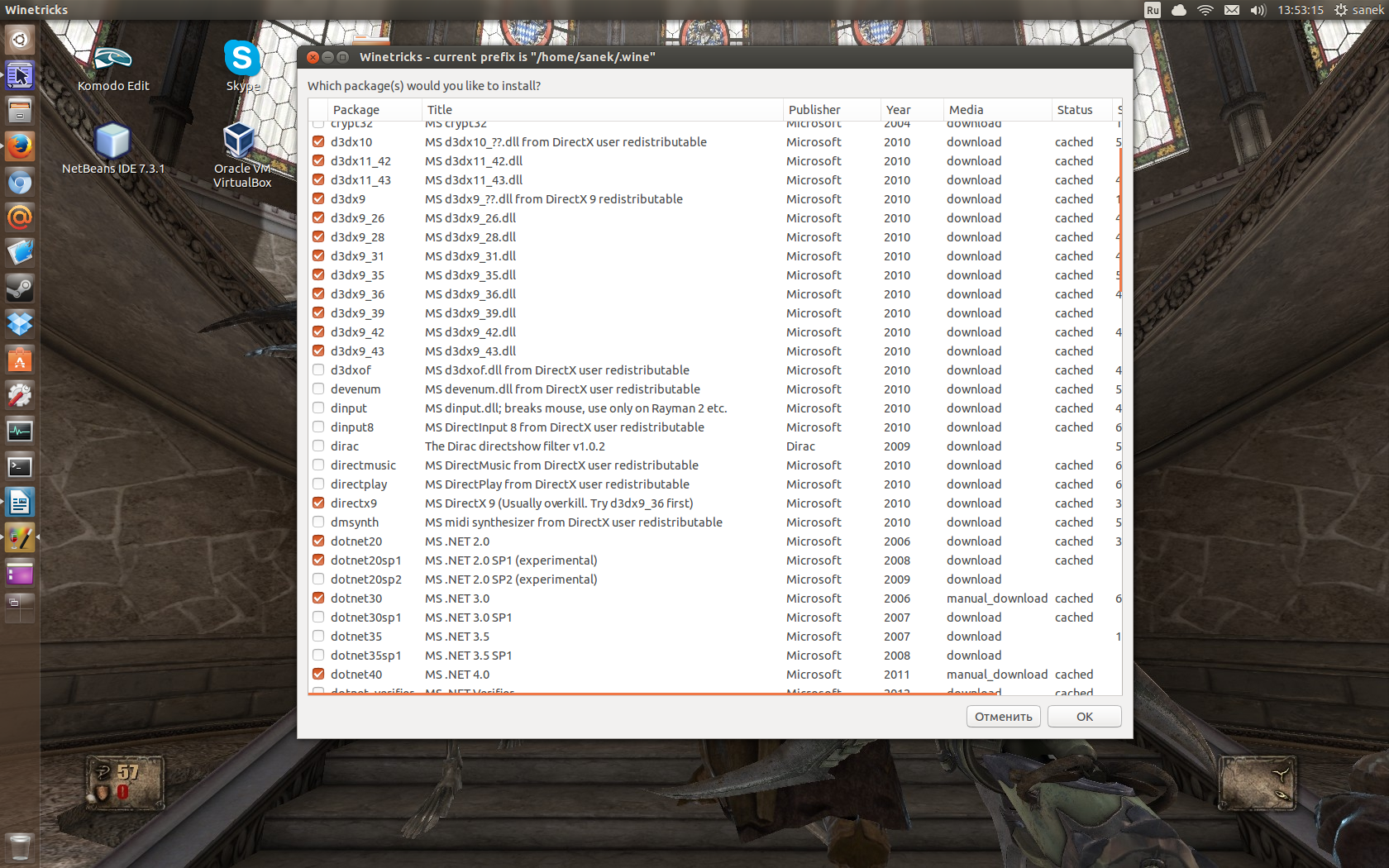Viewport: 1389px width, 868px height.
Task: Open the Trash in the launcher
Action: click(x=20, y=847)
